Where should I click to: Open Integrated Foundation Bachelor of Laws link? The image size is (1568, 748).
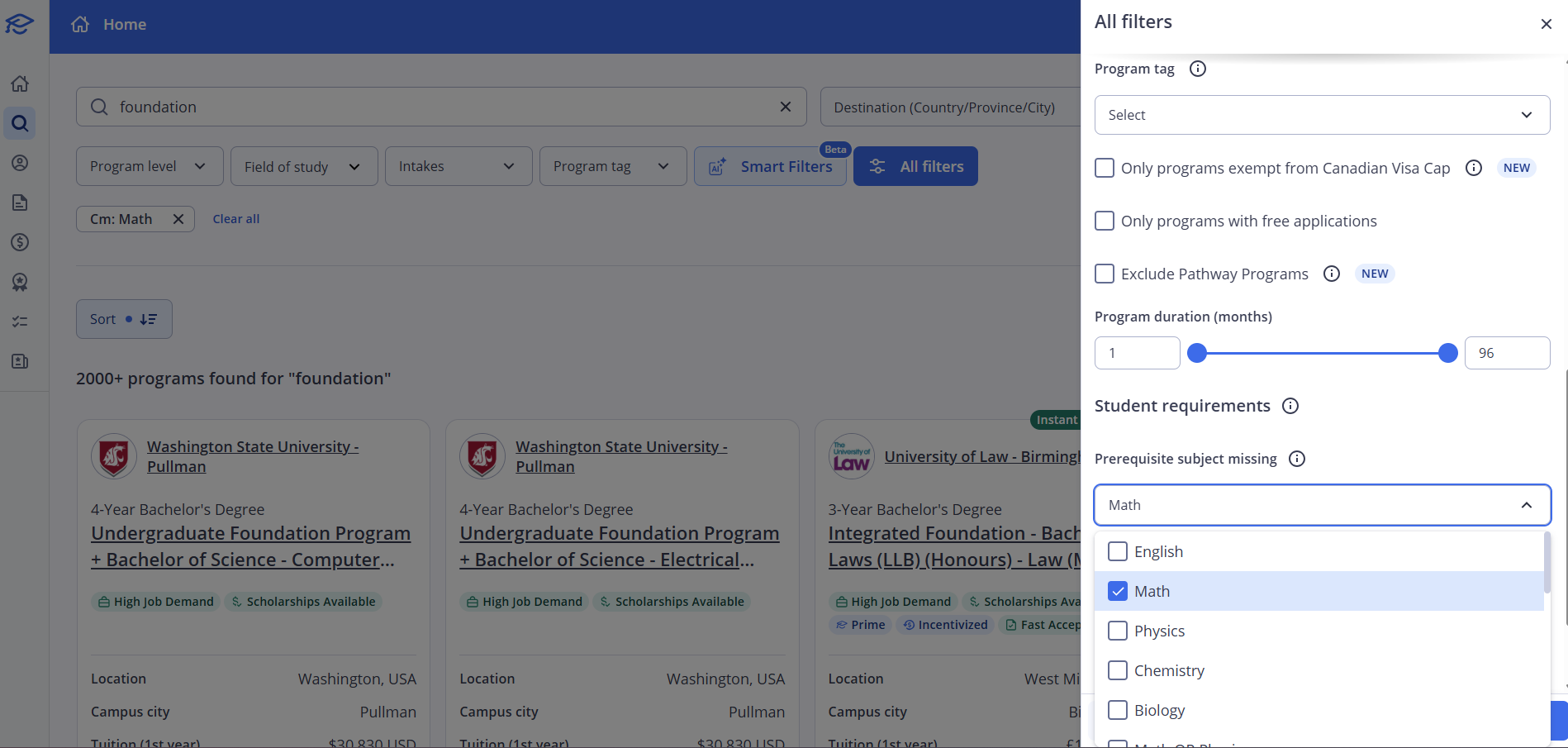coord(954,546)
